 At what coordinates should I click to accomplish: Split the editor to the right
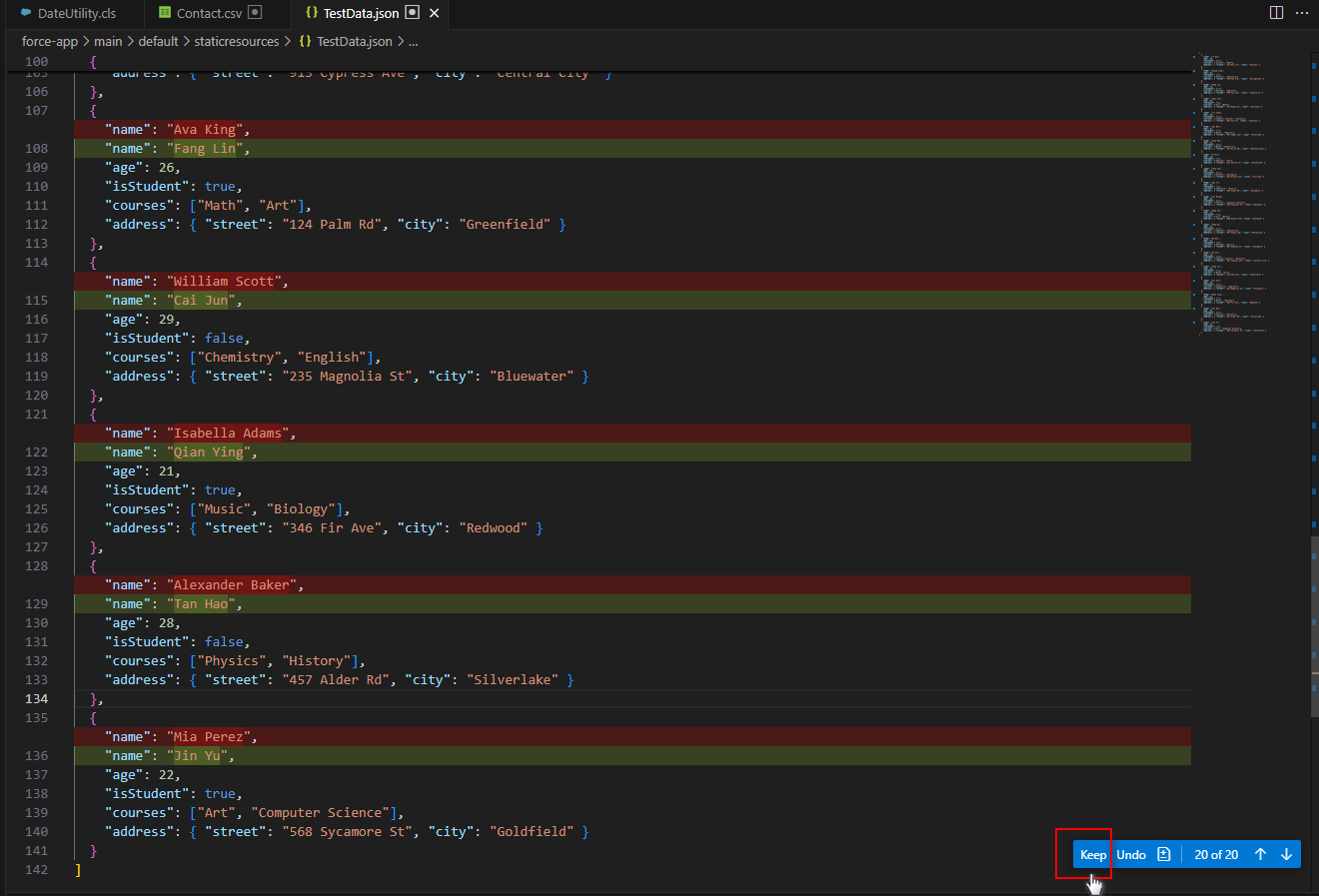1276,13
